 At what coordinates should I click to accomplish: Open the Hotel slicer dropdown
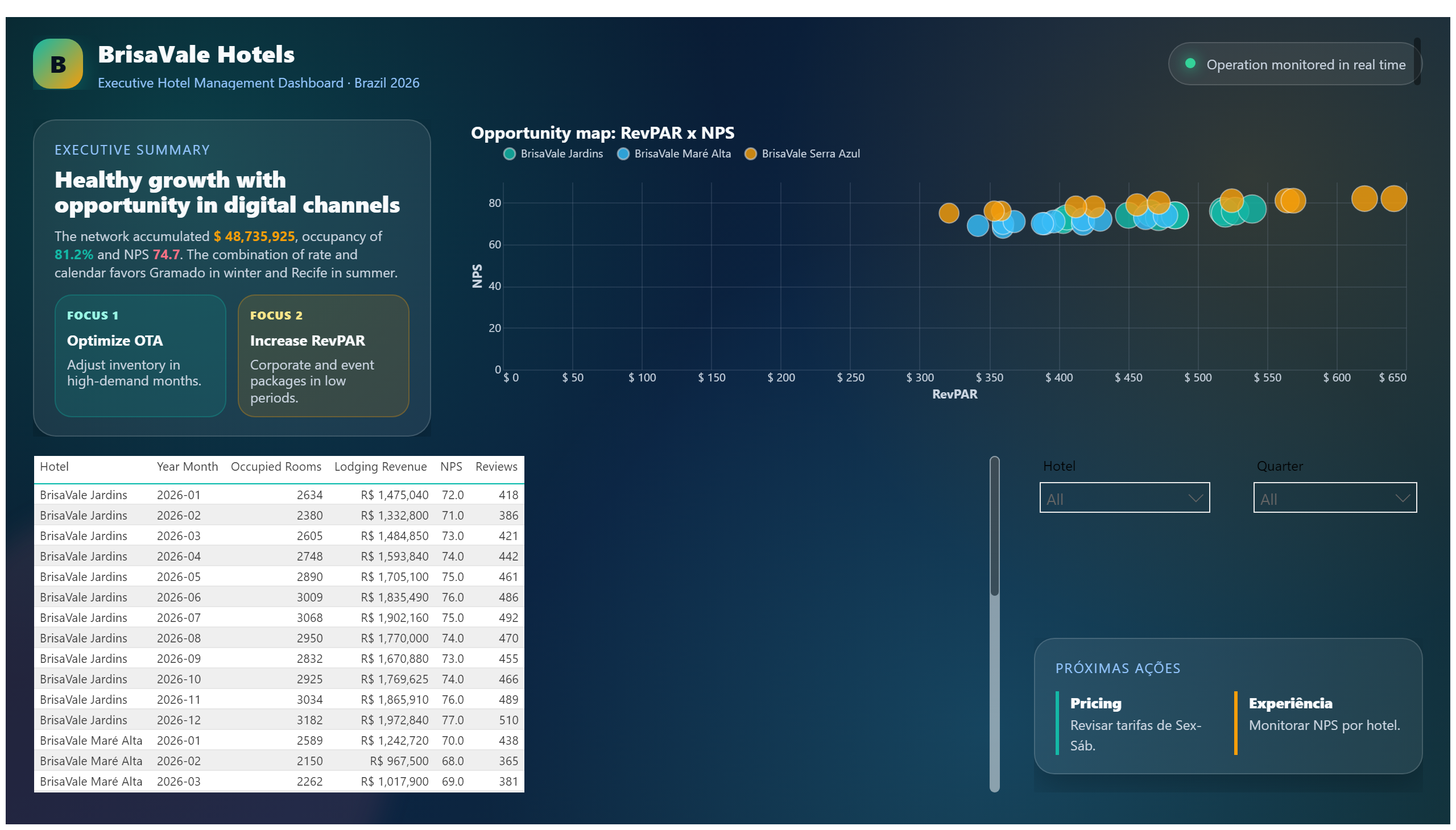(x=1124, y=497)
